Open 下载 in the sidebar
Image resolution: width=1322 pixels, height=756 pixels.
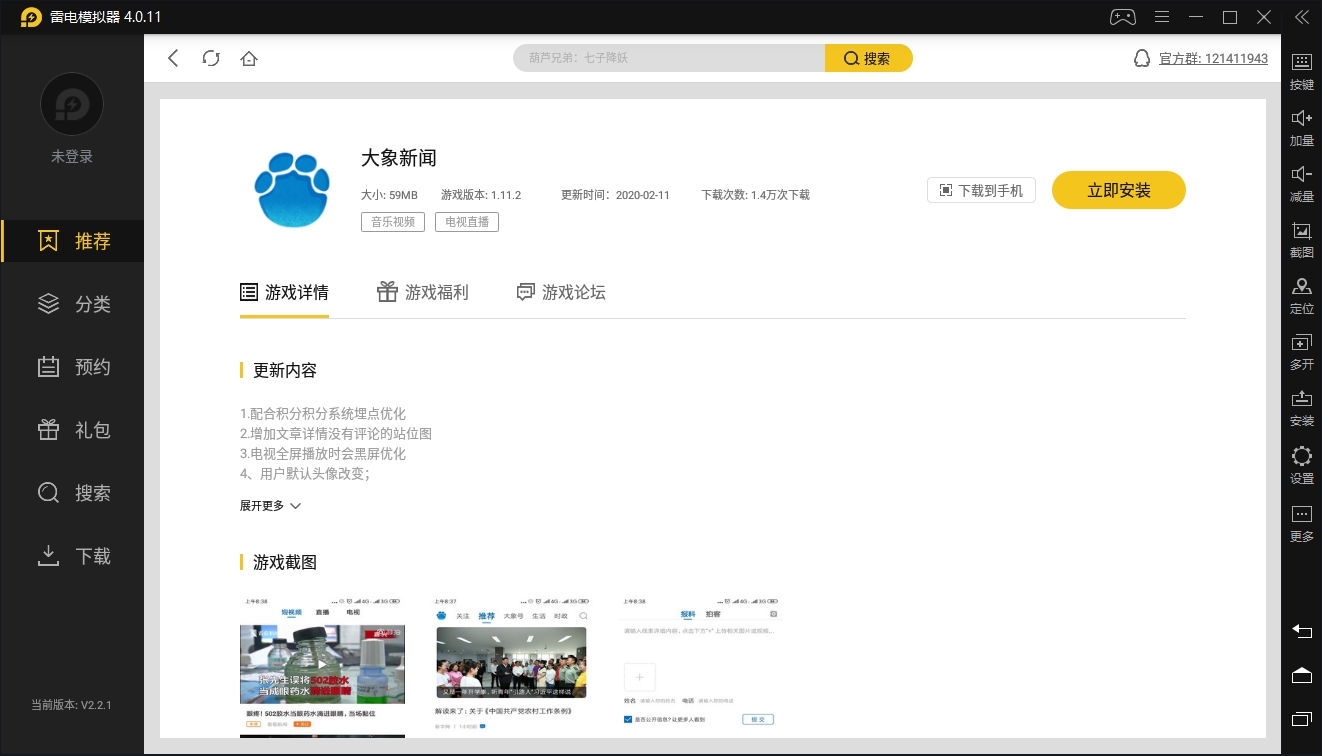click(x=72, y=556)
